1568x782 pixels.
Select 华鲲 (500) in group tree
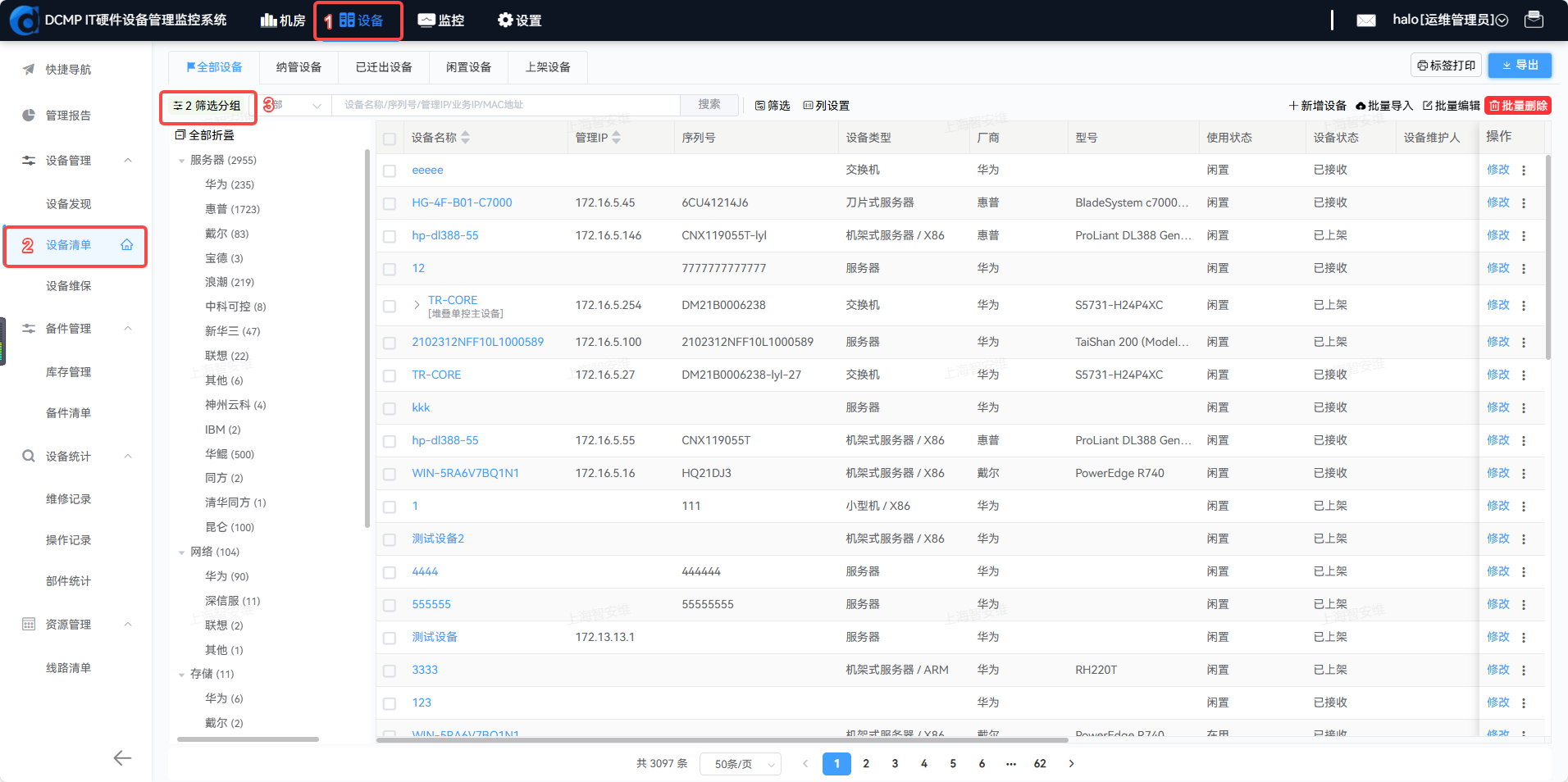point(230,454)
